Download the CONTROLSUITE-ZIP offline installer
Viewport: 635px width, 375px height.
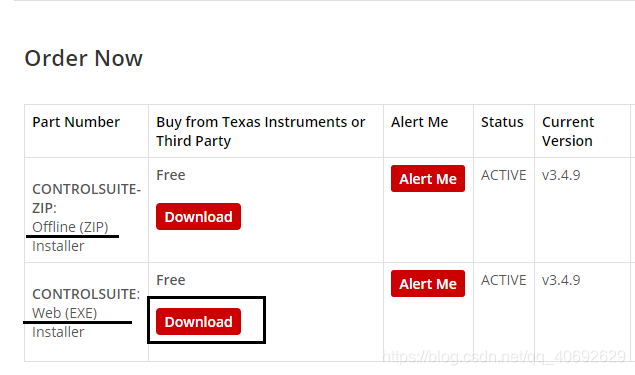pos(198,217)
